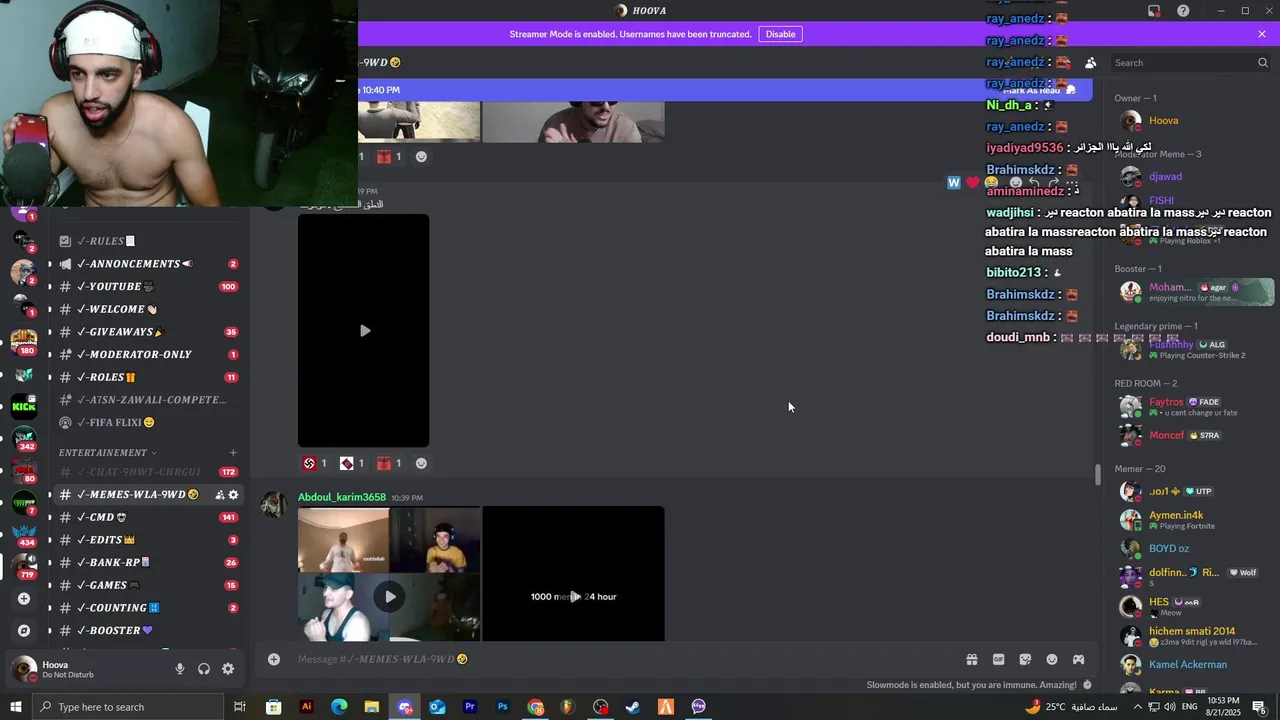The image size is (1280, 720).
Task: Open Discord inbox icon in title bar
Action: pyautogui.click(x=1154, y=11)
